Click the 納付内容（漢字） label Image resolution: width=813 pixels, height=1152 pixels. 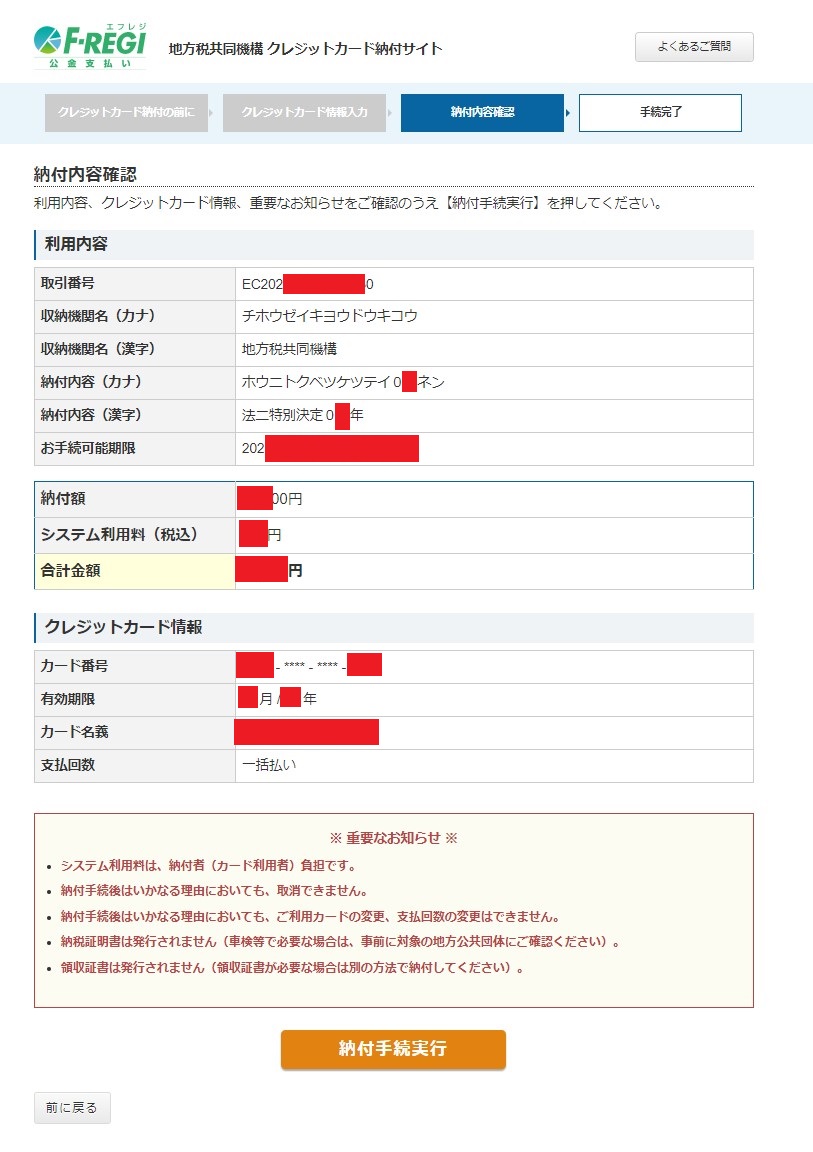(x=91, y=415)
